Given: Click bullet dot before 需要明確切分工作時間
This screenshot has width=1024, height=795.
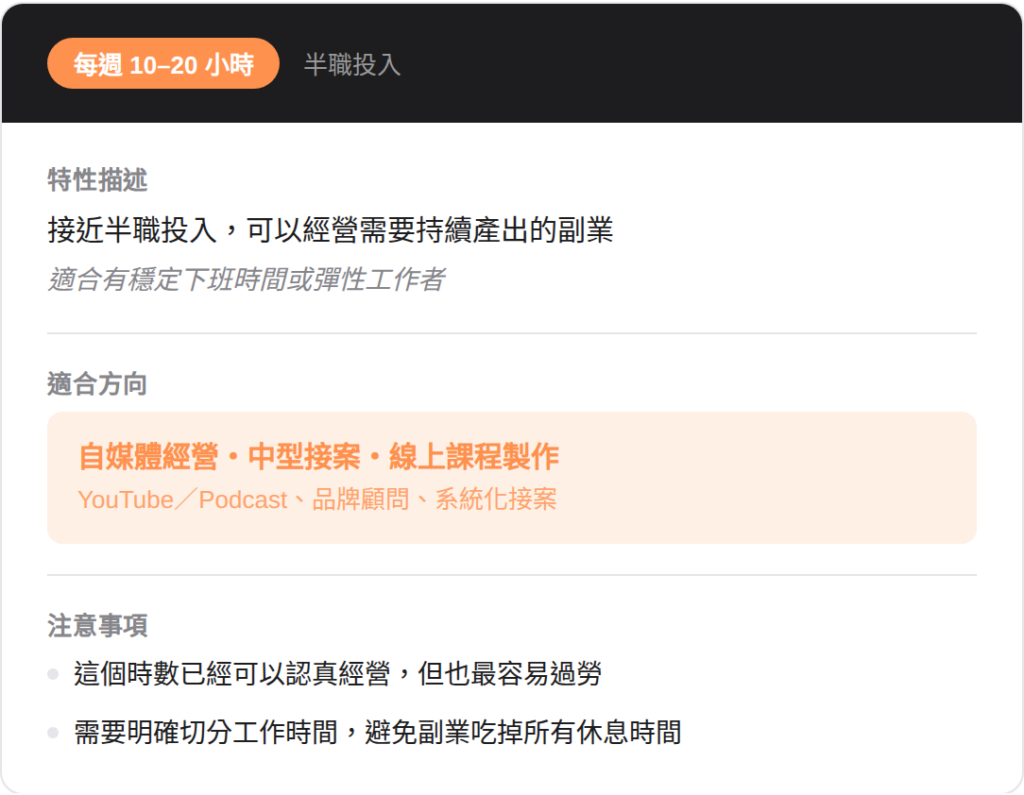Looking at the screenshot, I should [x=53, y=733].
